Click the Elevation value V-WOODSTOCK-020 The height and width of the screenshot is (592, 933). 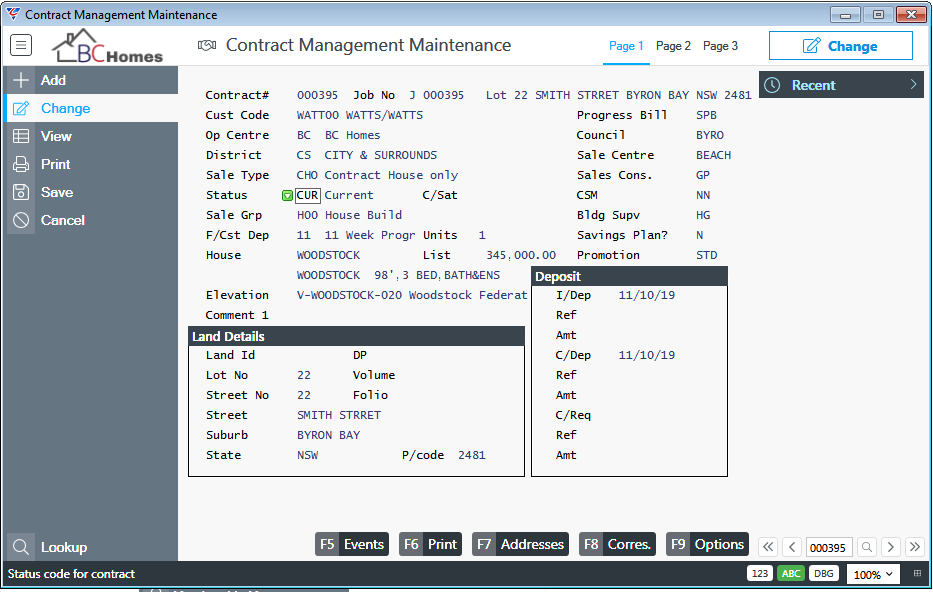[x=349, y=295]
